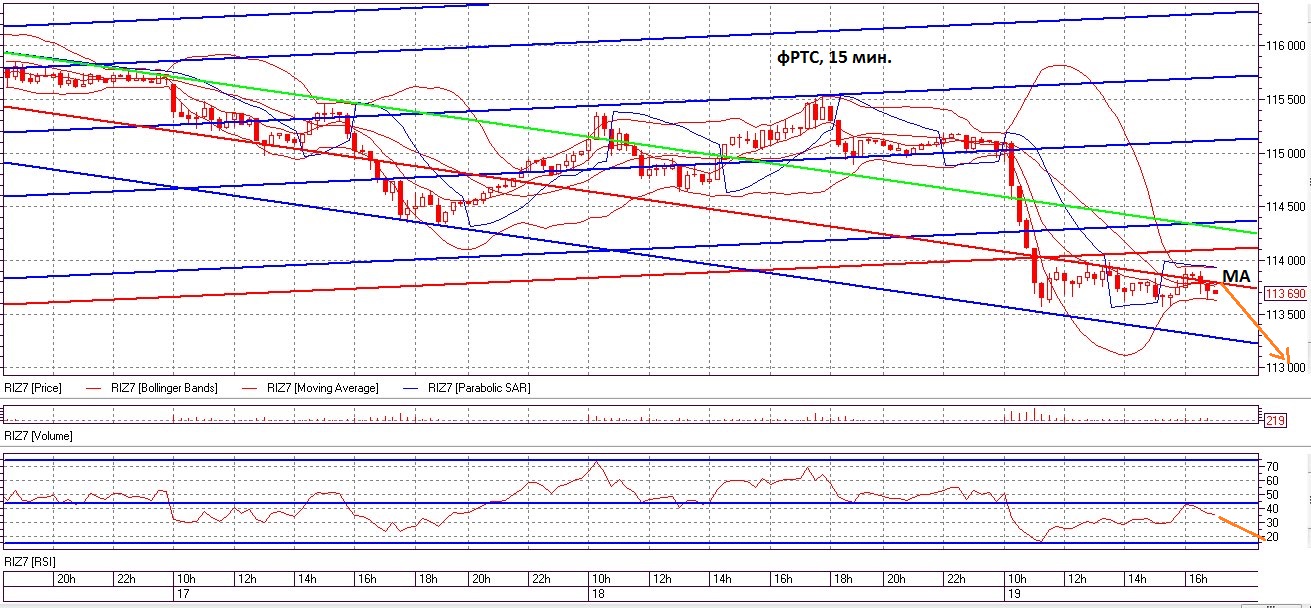Viewport: 1311px width, 608px height.
Task: Click the фРТС, 15 мин. chart title
Action: click(x=835, y=58)
